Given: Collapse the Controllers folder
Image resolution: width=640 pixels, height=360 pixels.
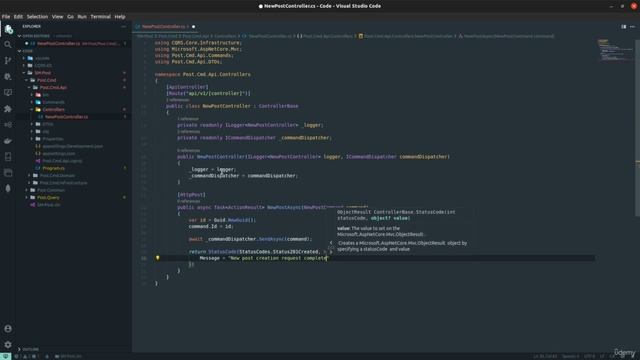Looking at the screenshot, I should (53, 109).
